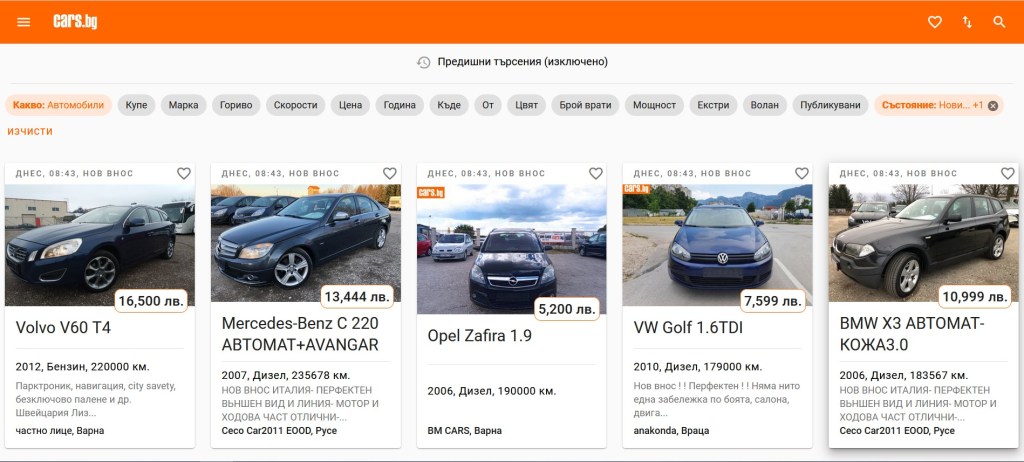This screenshot has height=462, width=1024.
Task: Click '2012, Бензин, 220000 км.' text
Action: click(83, 367)
